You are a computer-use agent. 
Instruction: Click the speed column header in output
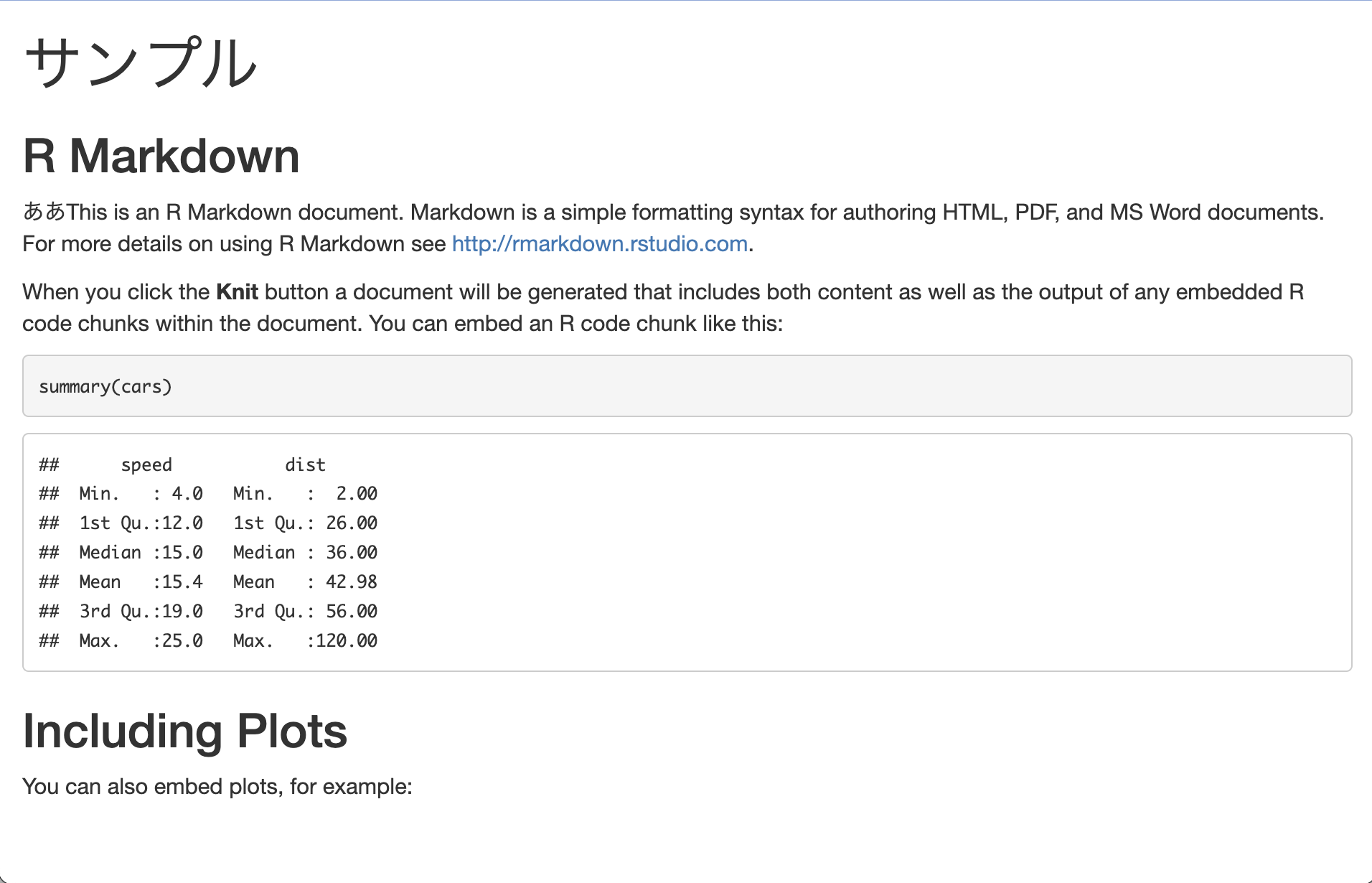[x=146, y=465]
